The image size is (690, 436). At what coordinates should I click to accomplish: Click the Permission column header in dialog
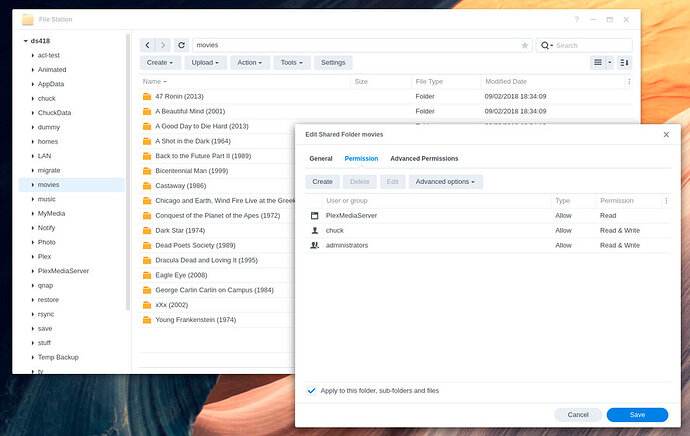pos(628,201)
